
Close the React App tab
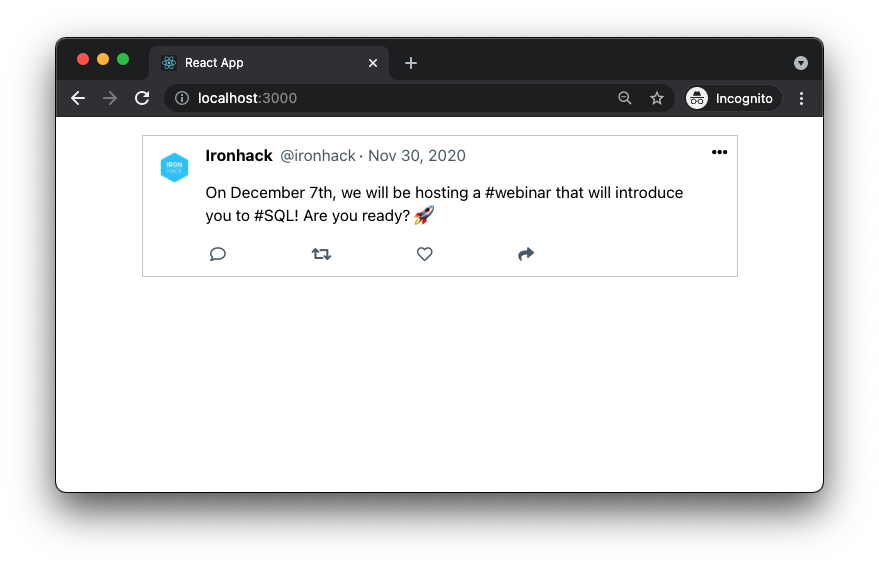click(373, 63)
